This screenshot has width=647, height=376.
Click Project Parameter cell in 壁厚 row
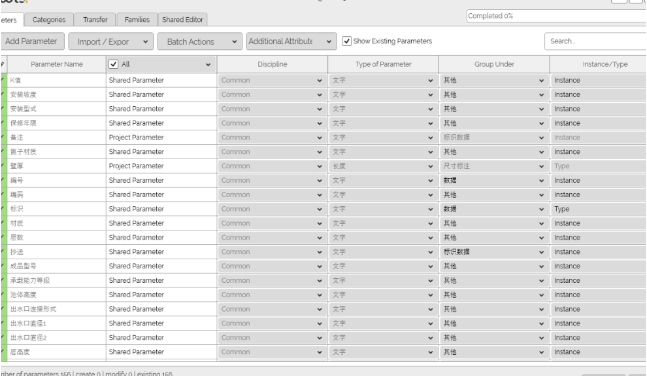[161, 166]
